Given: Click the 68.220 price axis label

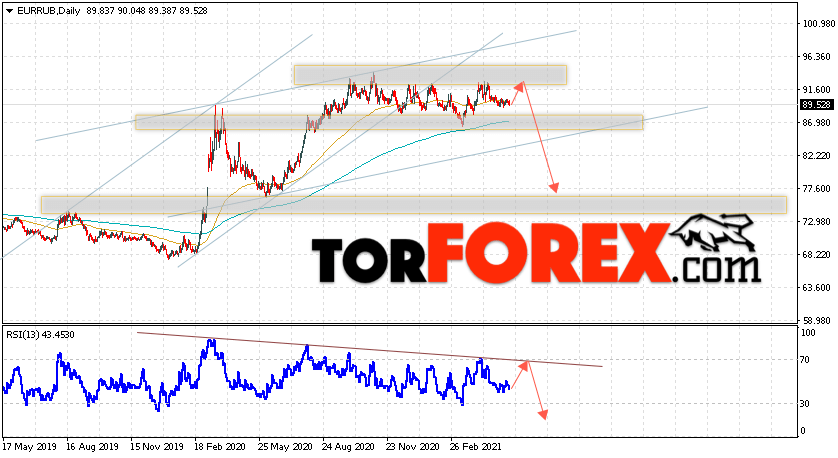Looking at the screenshot, I should point(817,255).
